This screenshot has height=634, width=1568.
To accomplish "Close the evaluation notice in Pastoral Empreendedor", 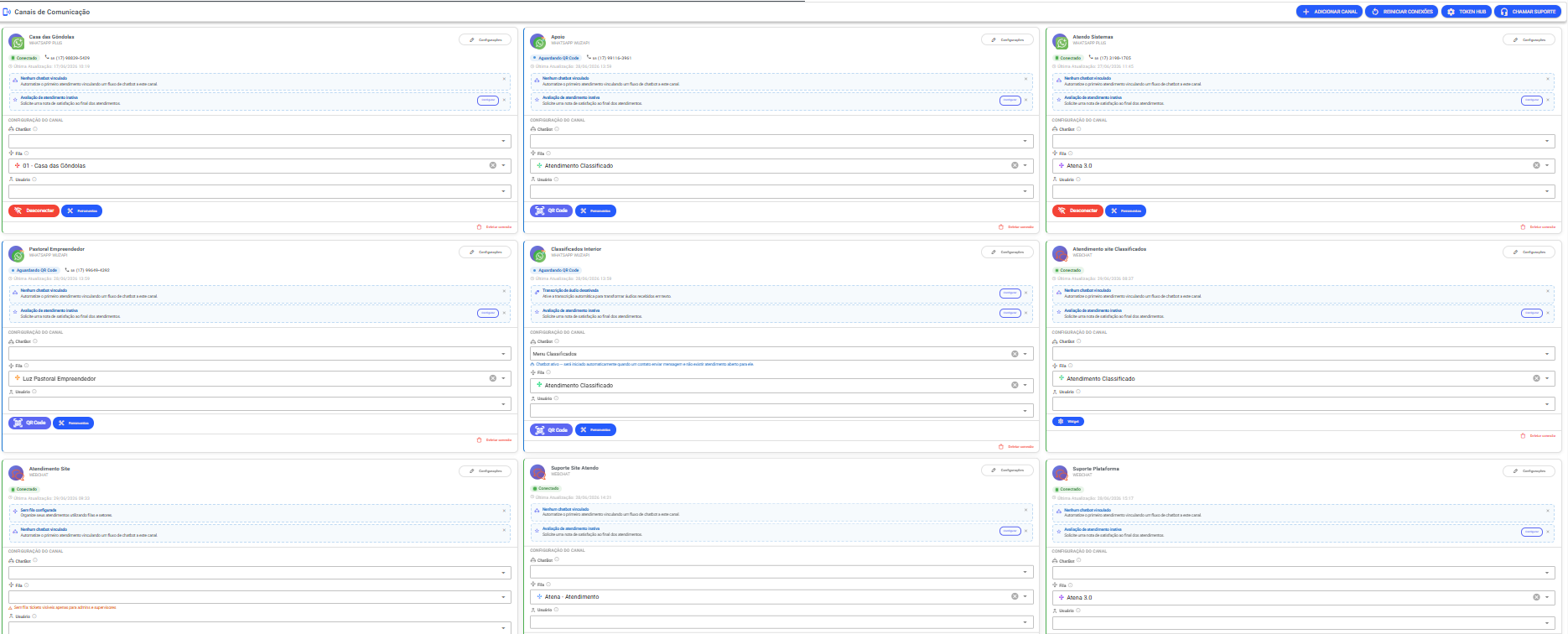I will (x=504, y=313).
